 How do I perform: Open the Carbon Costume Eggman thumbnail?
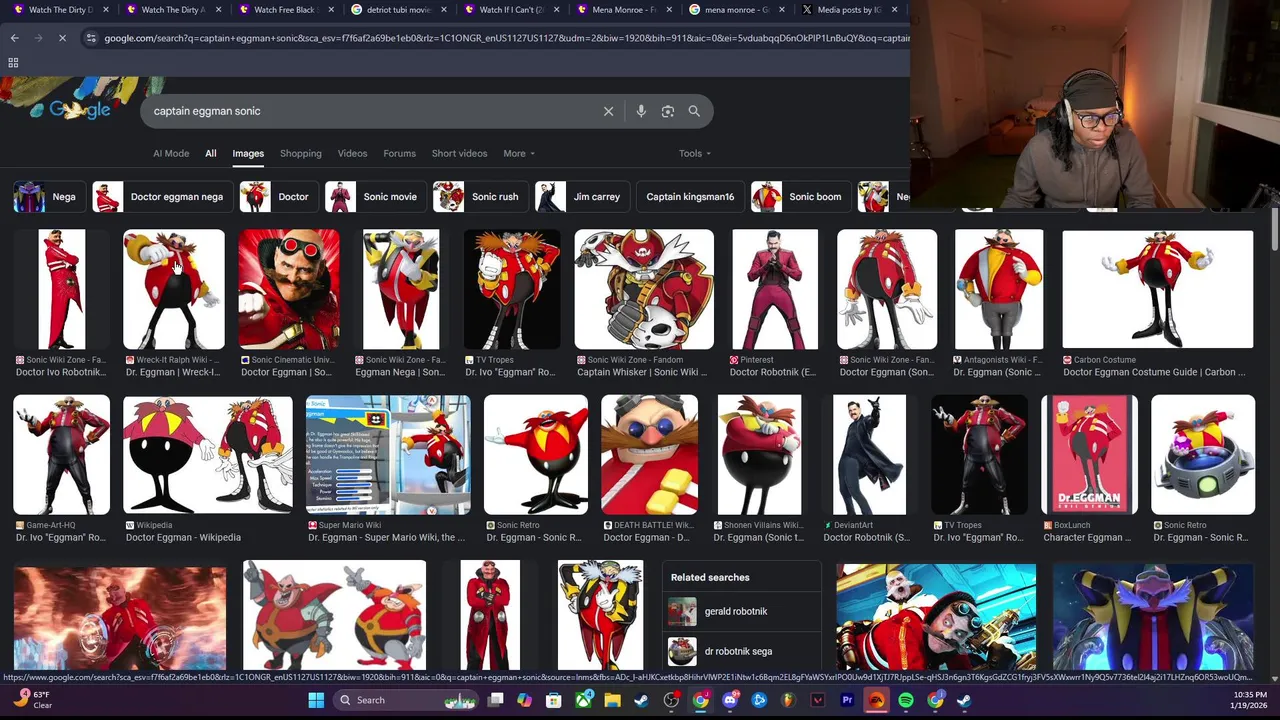pos(1157,289)
